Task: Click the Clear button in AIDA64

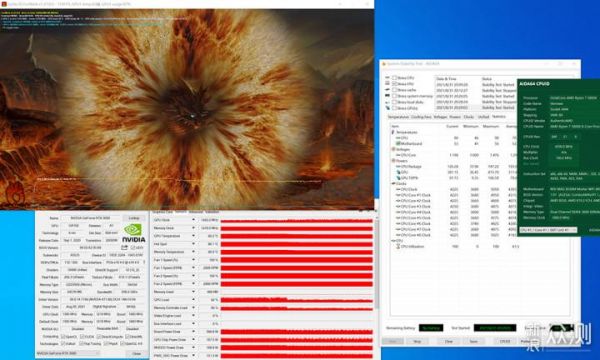Action: (448, 341)
